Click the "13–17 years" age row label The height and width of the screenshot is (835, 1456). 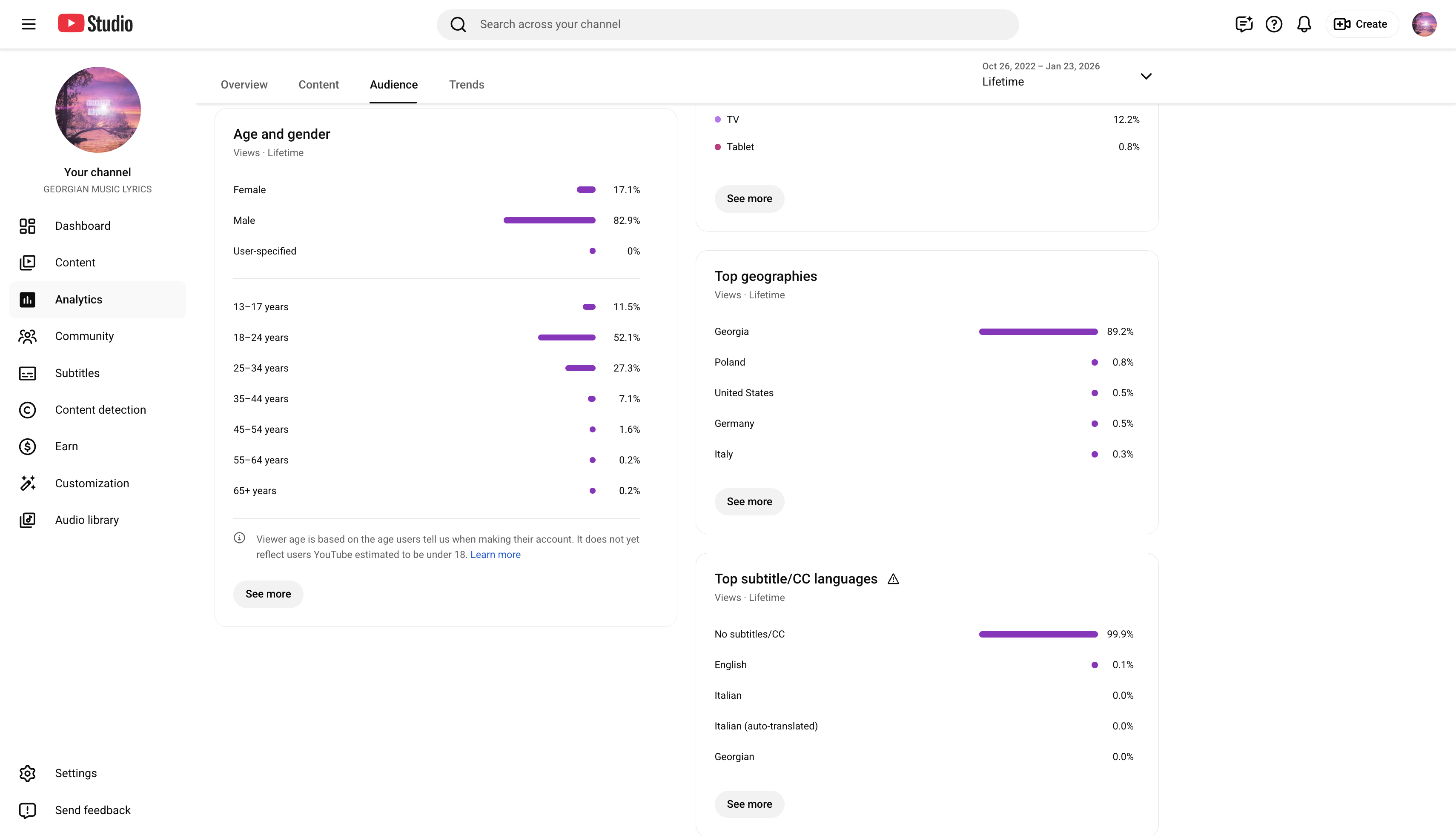point(261,307)
